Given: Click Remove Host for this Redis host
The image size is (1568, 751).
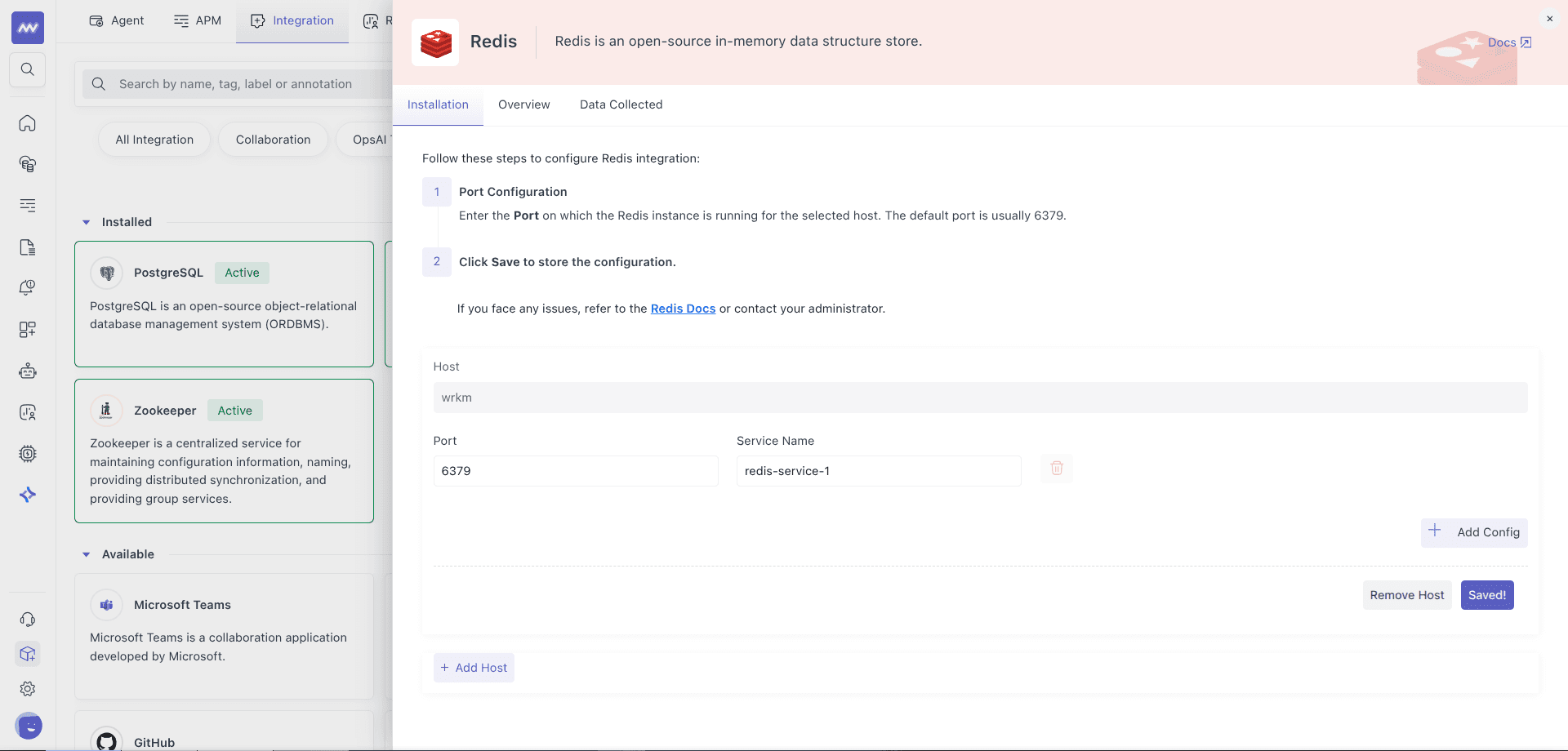Looking at the screenshot, I should pos(1406,595).
